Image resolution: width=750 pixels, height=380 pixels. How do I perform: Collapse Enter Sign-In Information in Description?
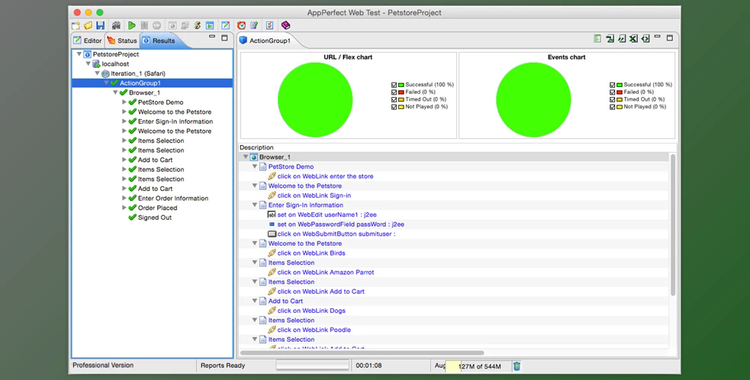(x=254, y=205)
